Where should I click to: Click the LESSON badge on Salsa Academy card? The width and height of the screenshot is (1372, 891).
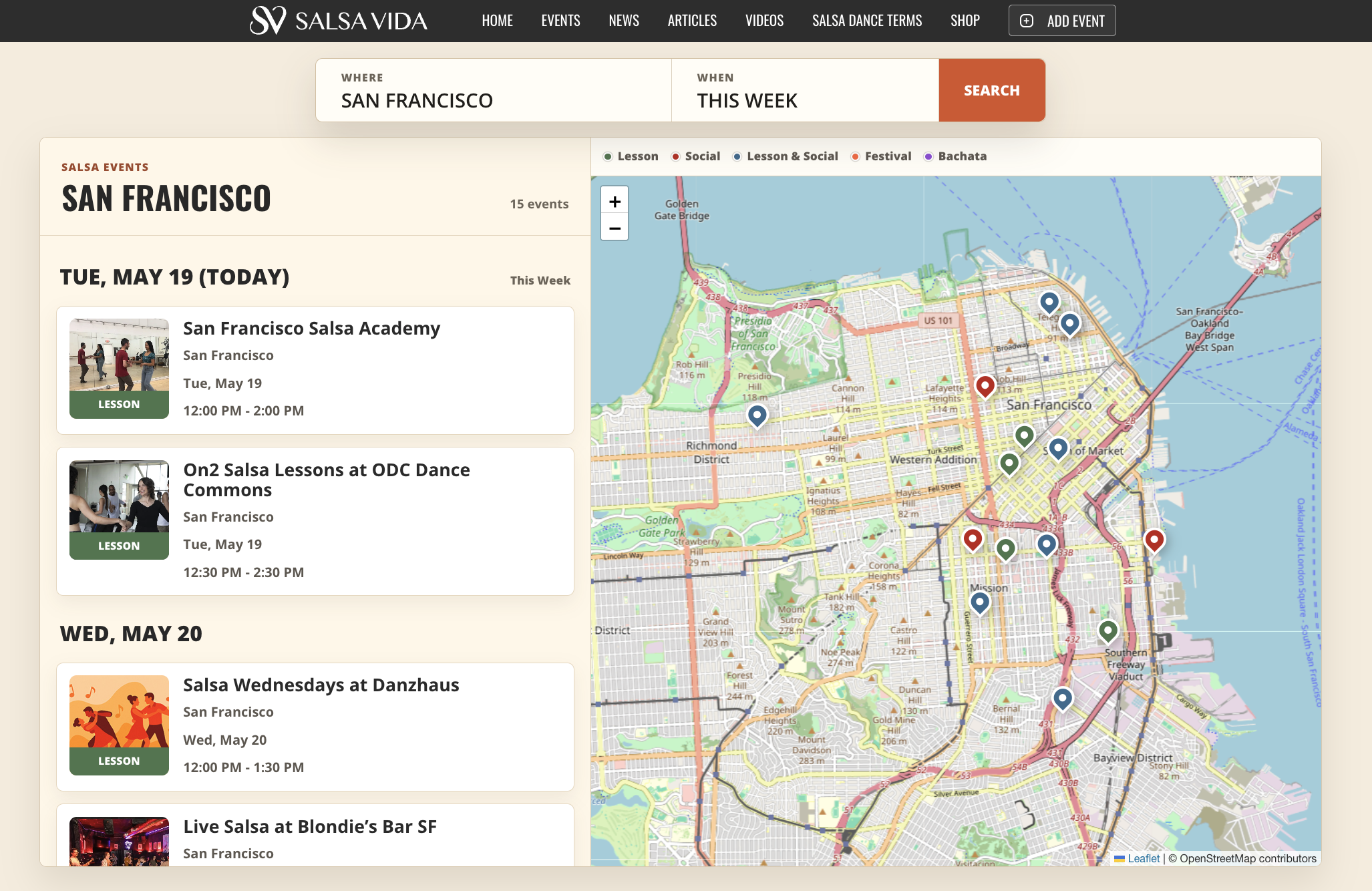click(x=119, y=405)
